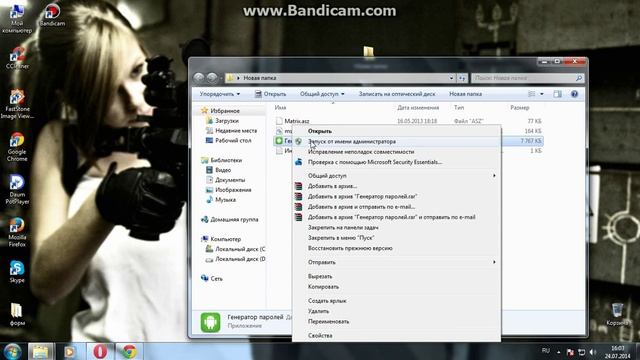Choose Копировать in the context menu
Screen dimensions: 640x360
396,287
